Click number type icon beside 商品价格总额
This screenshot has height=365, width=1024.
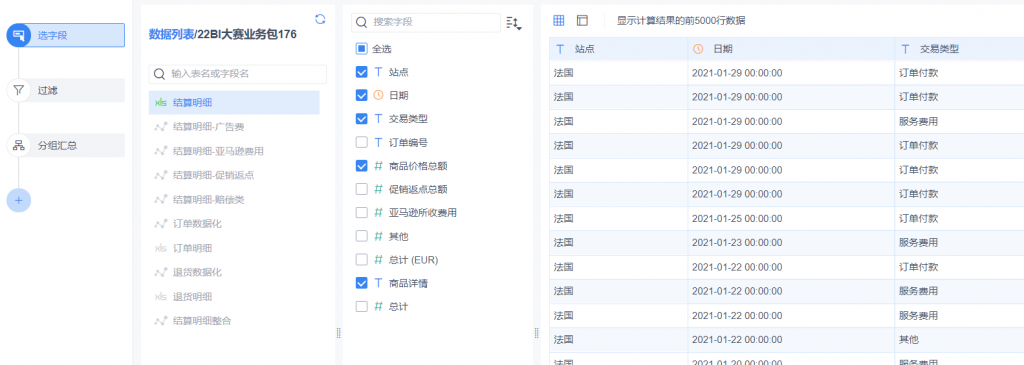coord(378,166)
